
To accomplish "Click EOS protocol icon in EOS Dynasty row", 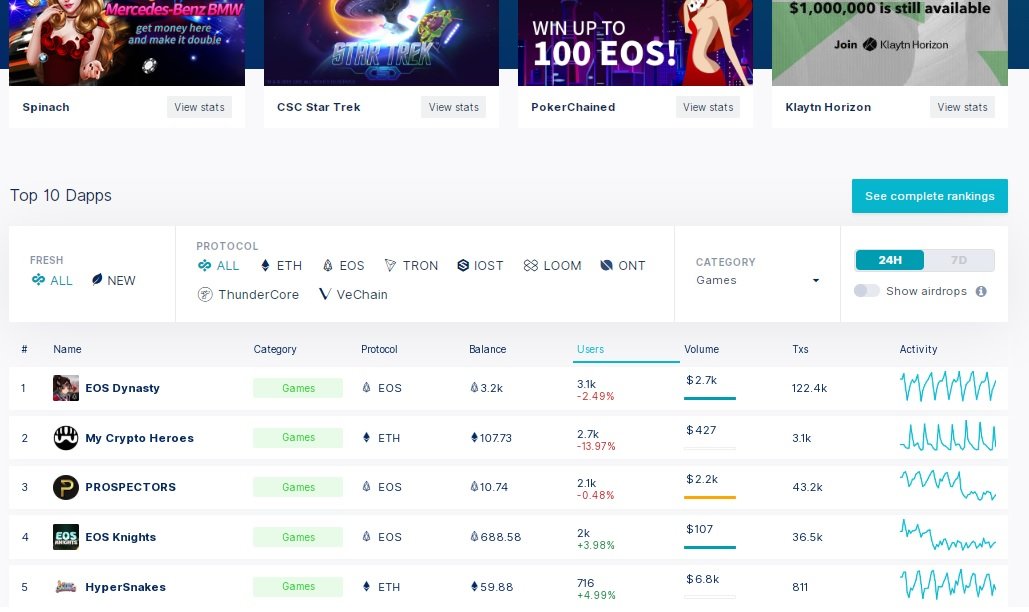I will coord(366,388).
